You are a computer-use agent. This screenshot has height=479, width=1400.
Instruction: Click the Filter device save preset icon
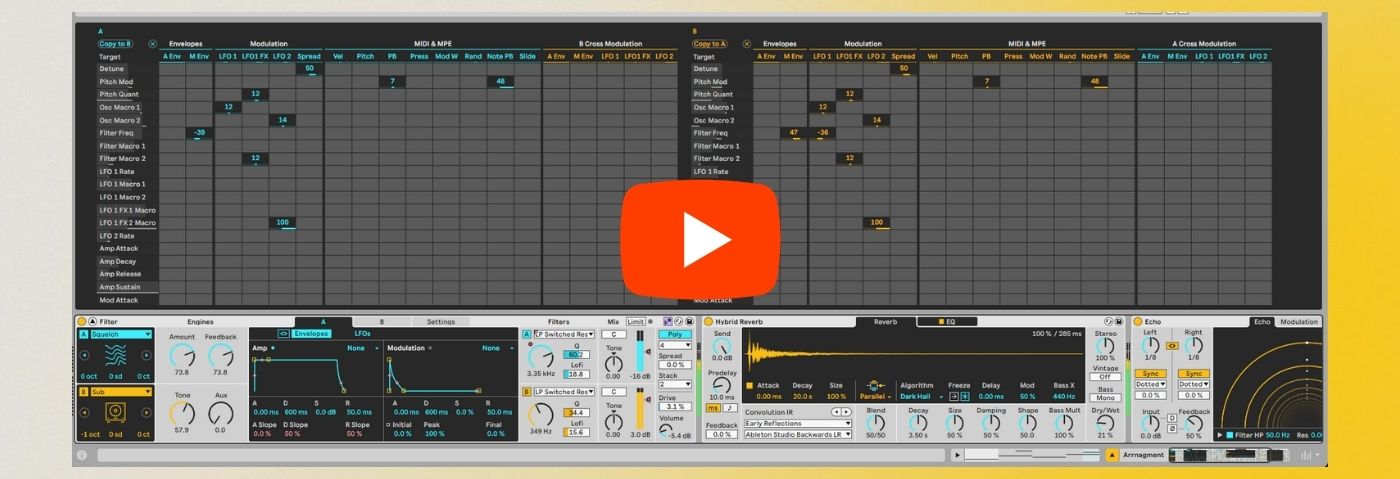[689, 321]
